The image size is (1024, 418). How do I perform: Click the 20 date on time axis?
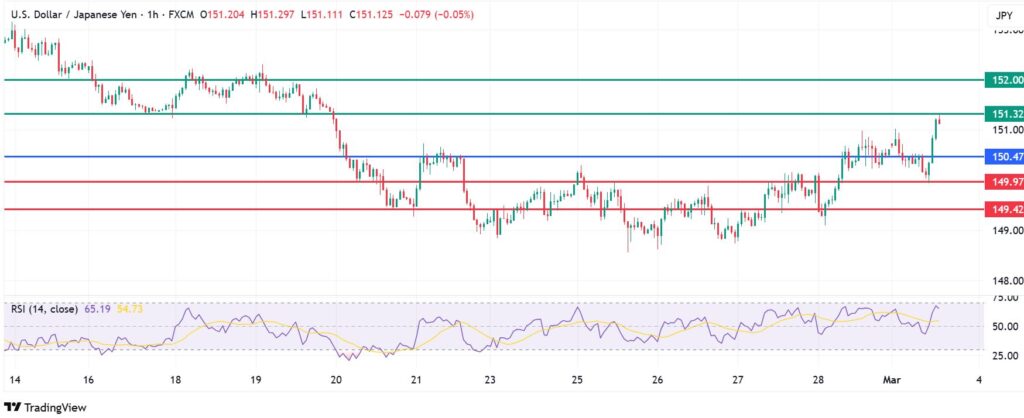pos(335,380)
